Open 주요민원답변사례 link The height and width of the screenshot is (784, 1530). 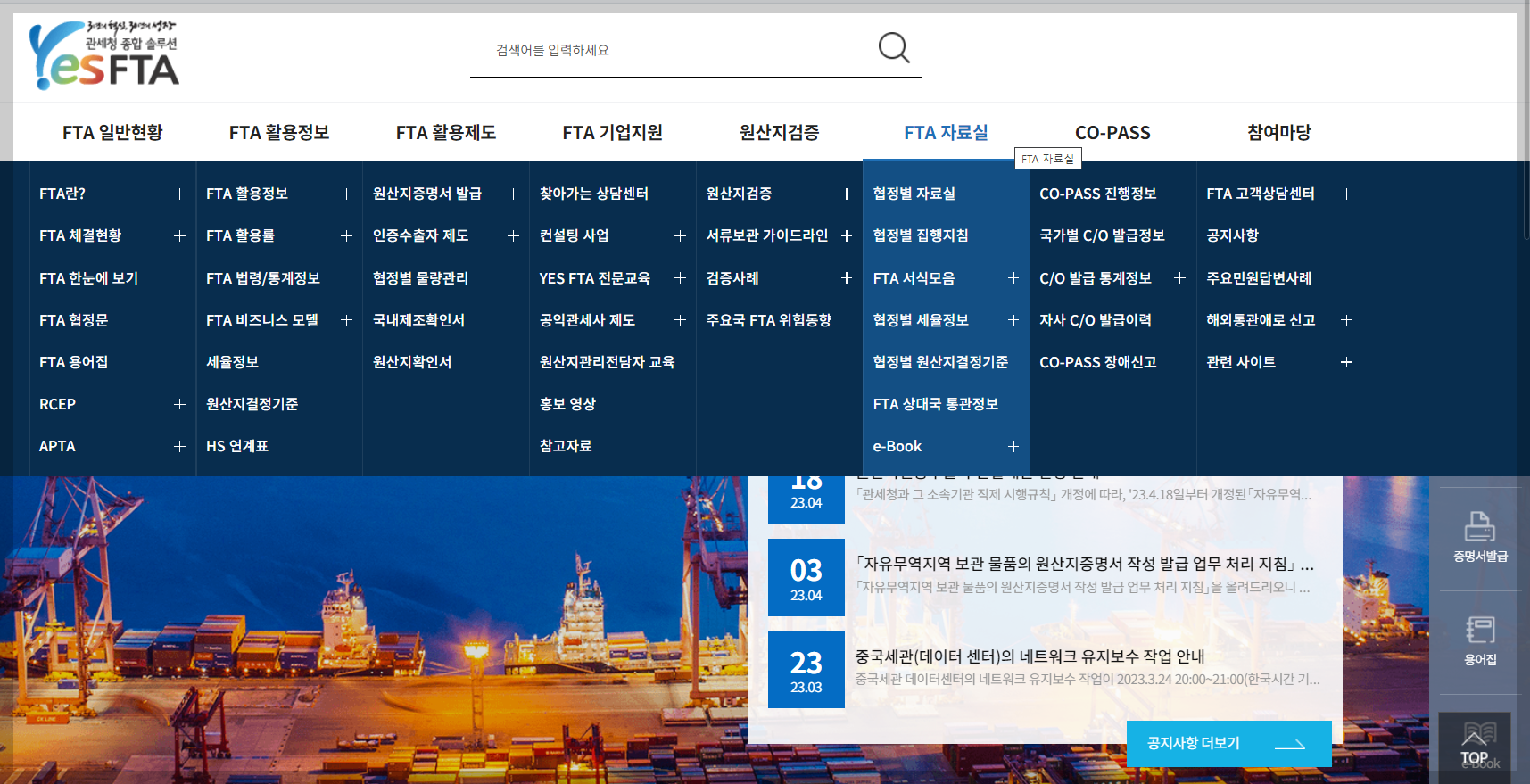1259,278
